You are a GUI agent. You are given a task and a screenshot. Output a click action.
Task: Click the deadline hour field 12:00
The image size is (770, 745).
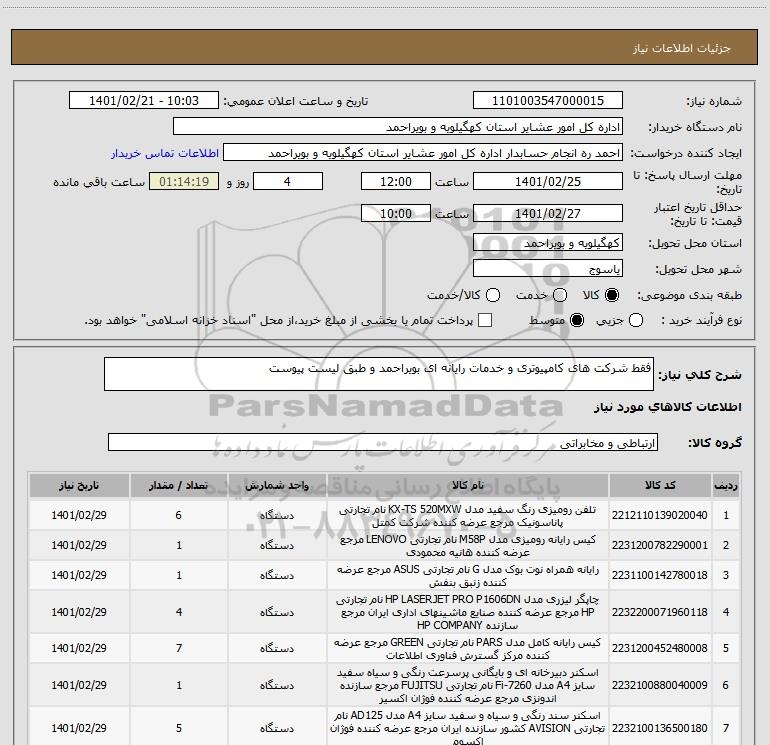(396, 181)
